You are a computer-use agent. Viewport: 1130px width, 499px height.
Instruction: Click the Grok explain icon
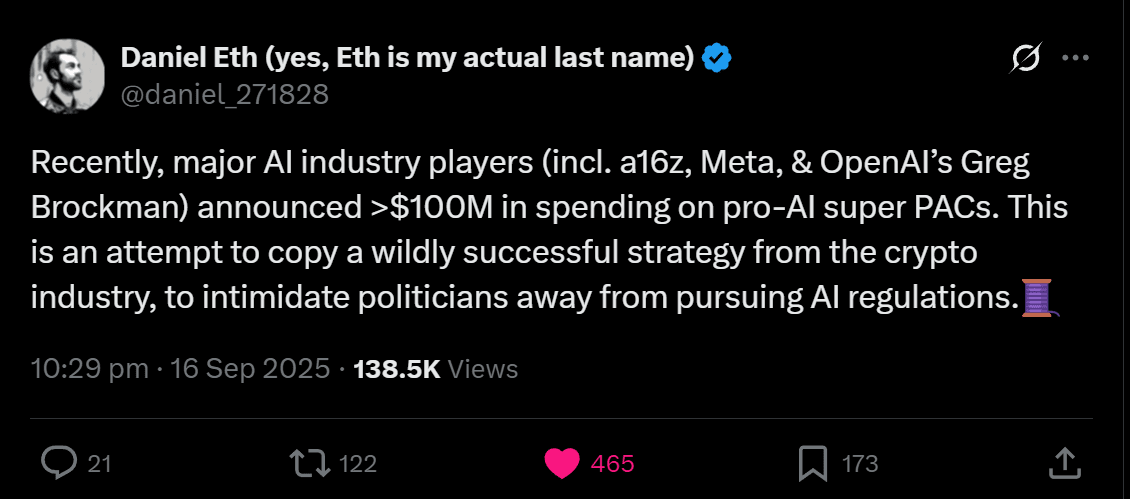(x=1025, y=60)
